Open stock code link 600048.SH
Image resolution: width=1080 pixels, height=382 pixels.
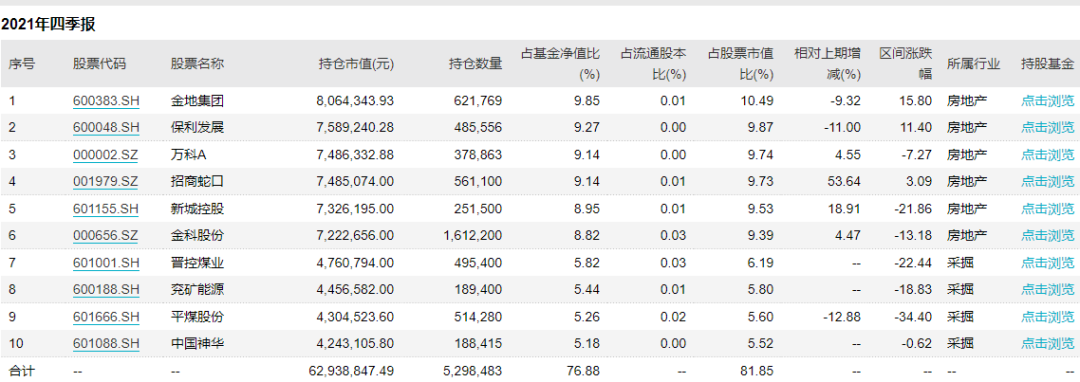tap(106, 127)
